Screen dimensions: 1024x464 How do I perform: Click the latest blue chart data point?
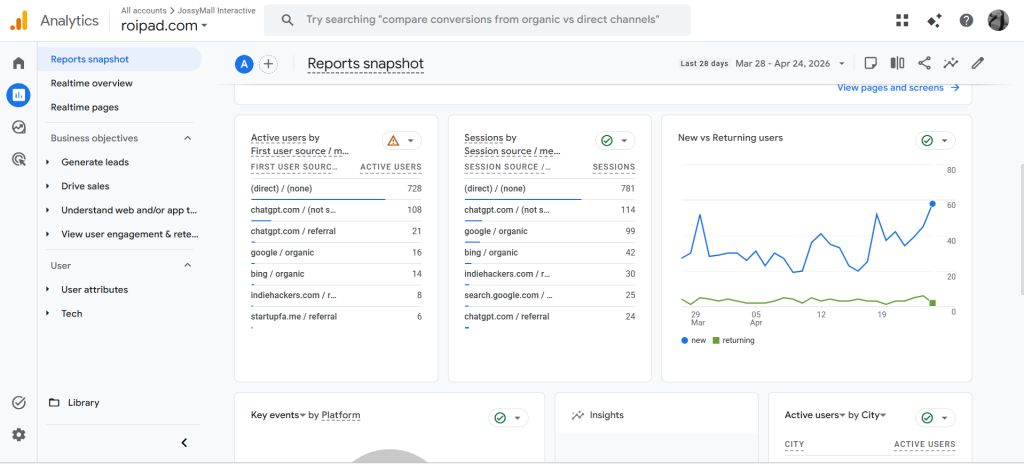tap(932, 204)
